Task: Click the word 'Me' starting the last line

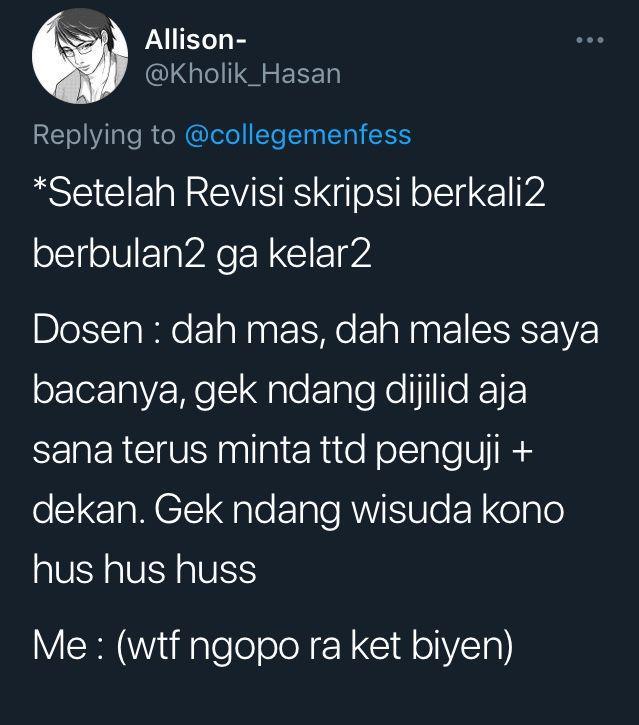Action: [x=59, y=645]
